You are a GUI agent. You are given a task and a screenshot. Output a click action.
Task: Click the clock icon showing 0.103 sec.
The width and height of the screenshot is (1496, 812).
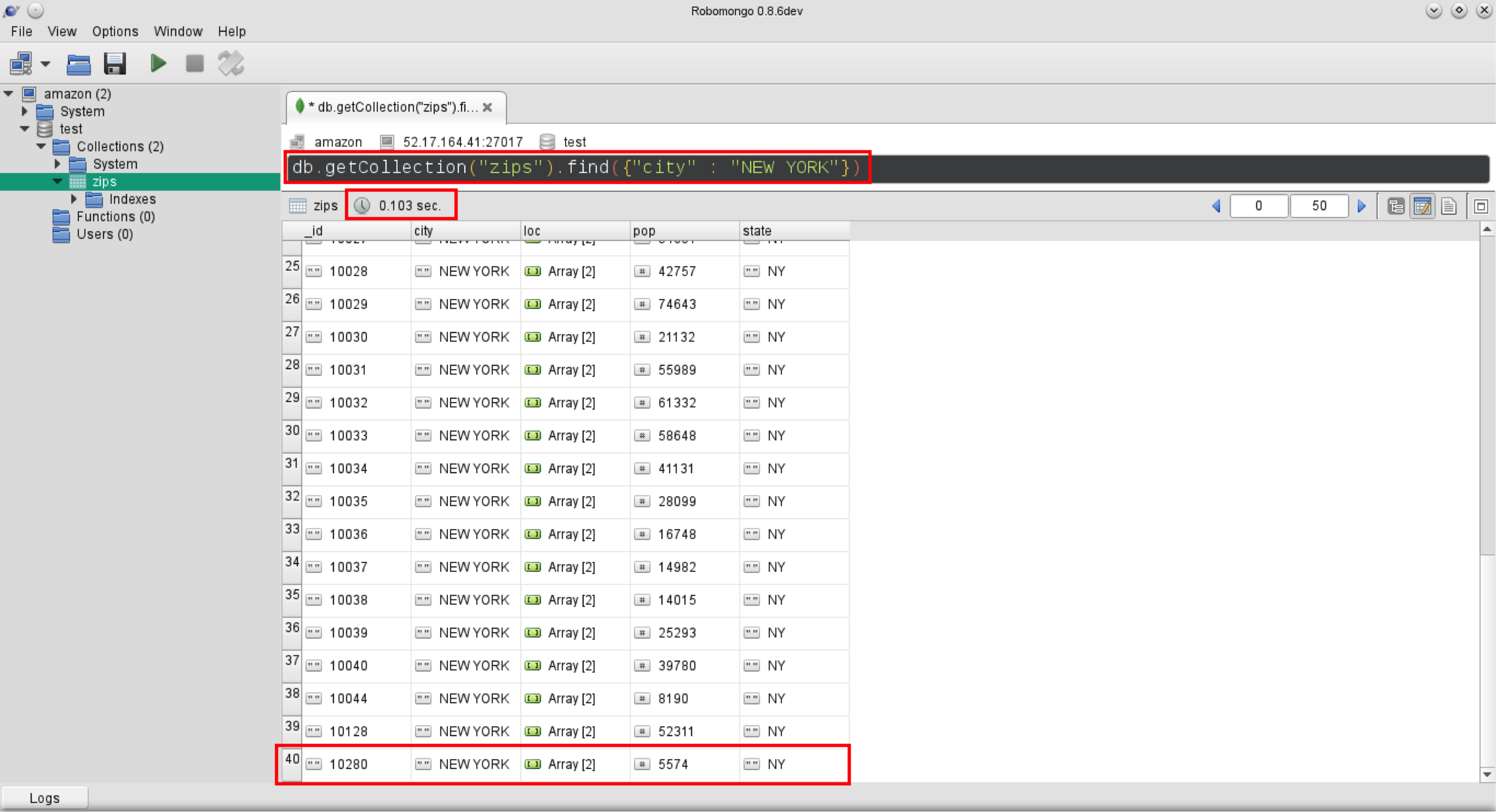[362, 205]
